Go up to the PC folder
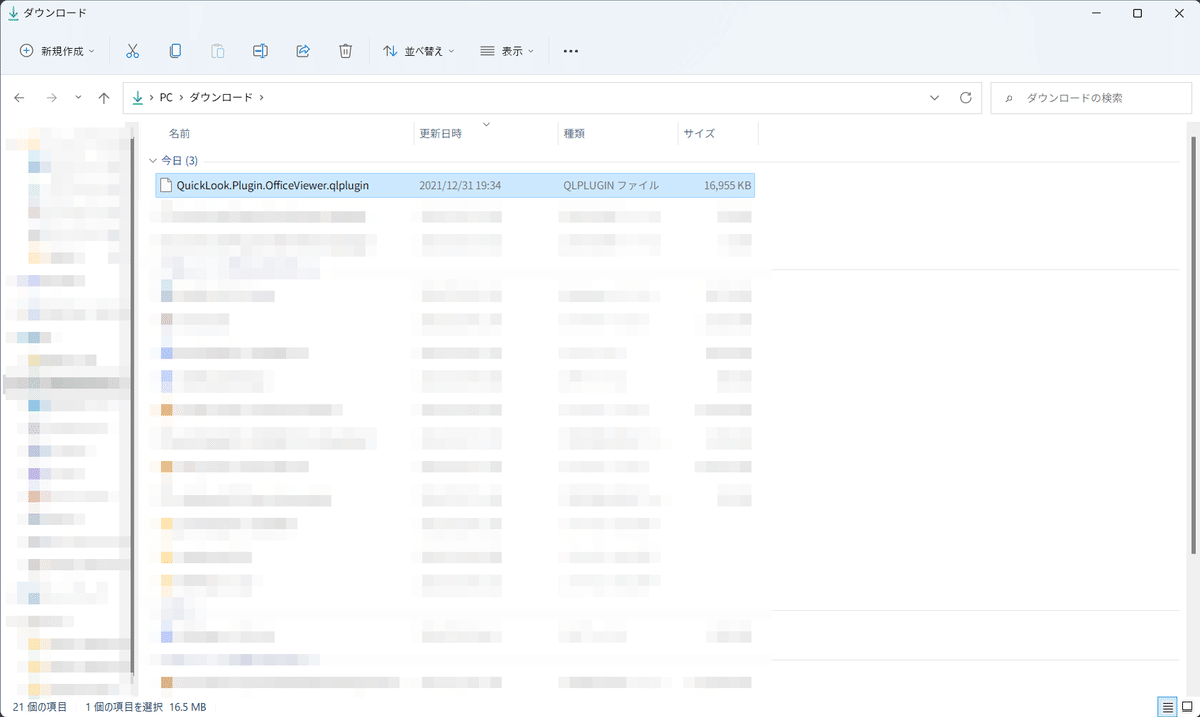The height and width of the screenshot is (717, 1200). click(x=103, y=97)
